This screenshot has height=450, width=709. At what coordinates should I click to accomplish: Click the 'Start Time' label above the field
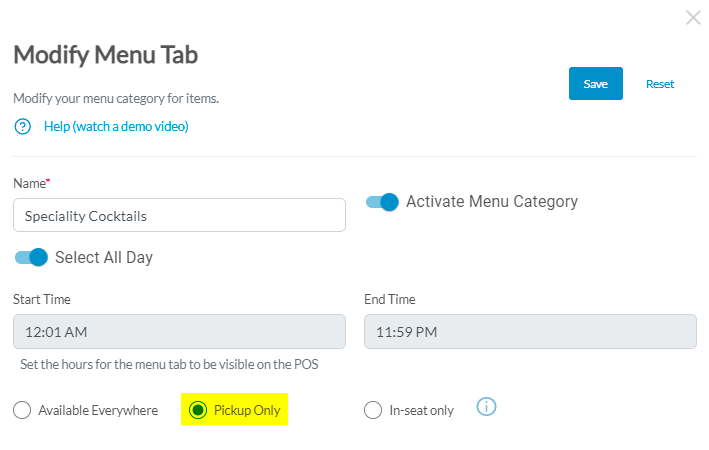click(42, 300)
